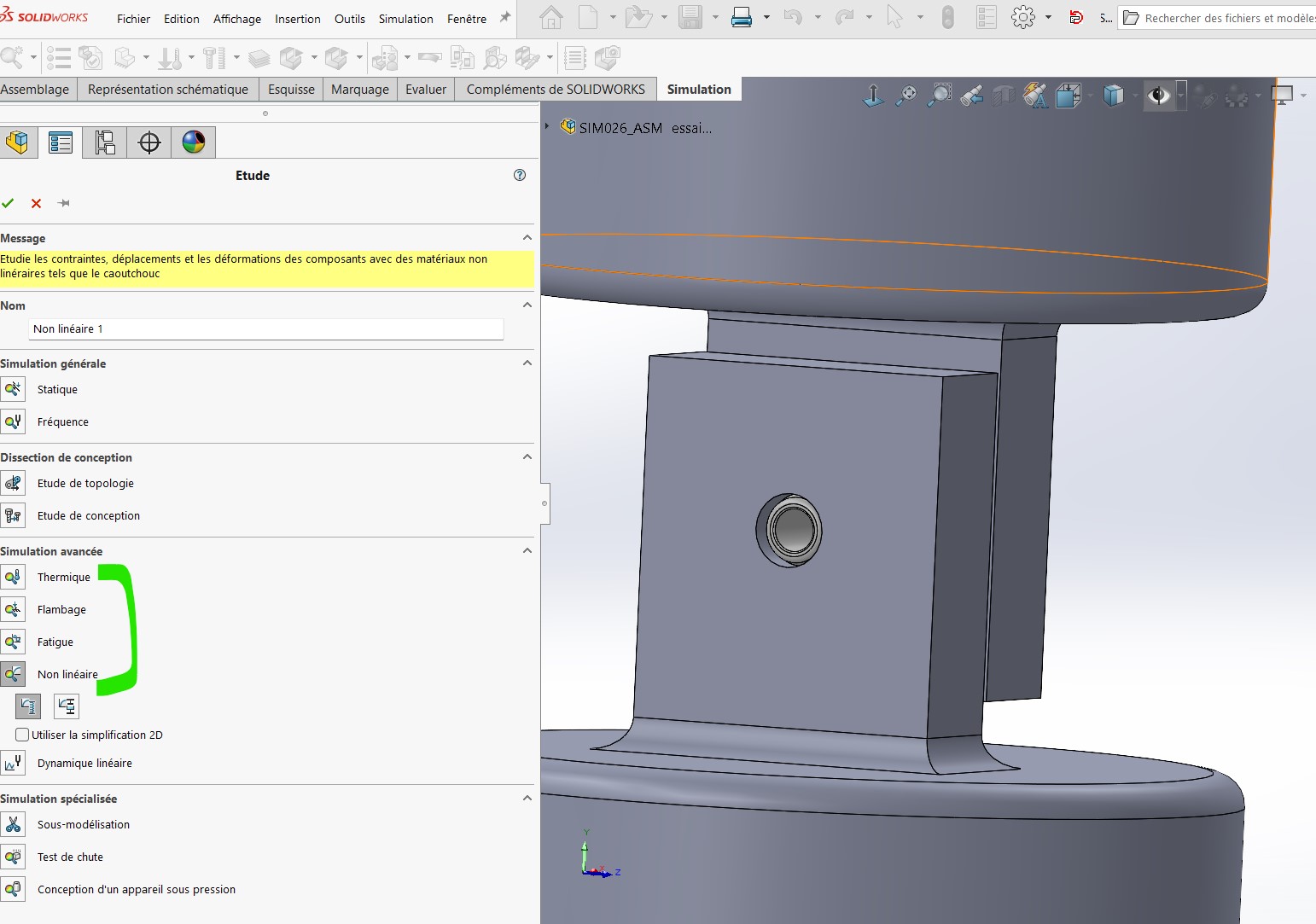The image size is (1316, 924).
Task: Switch to the Evaluer tab
Action: pyautogui.click(x=426, y=89)
